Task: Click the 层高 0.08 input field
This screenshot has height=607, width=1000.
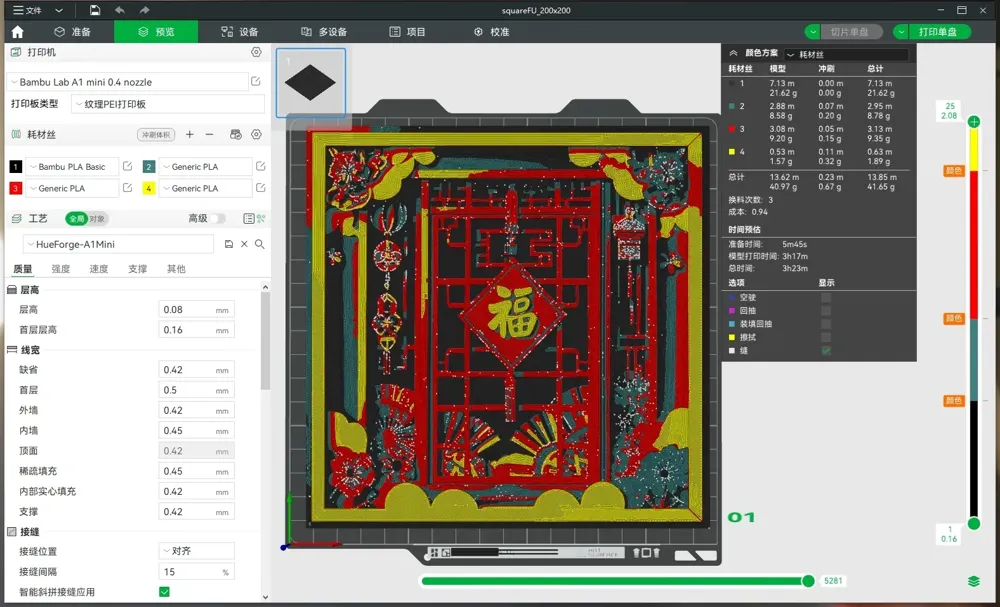Action: 196,309
